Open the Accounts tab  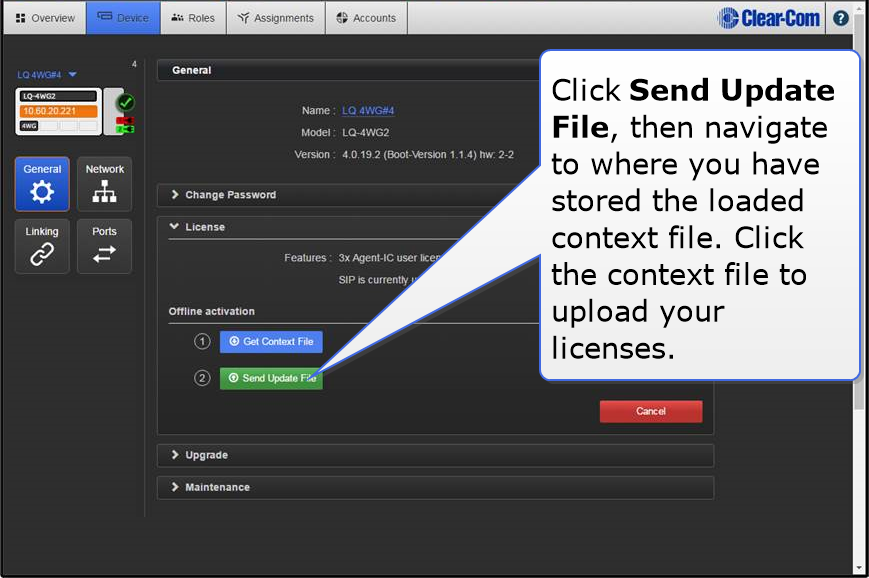point(366,18)
